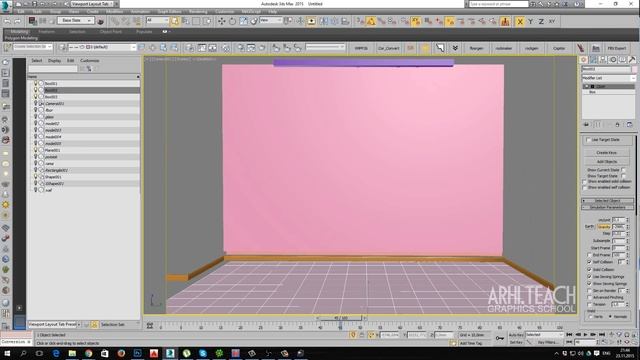The height and width of the screenshot is (360, 640).
Task: Click the FBX Export toolbar button
Action: pyautogui.click(x=617, y=48)
